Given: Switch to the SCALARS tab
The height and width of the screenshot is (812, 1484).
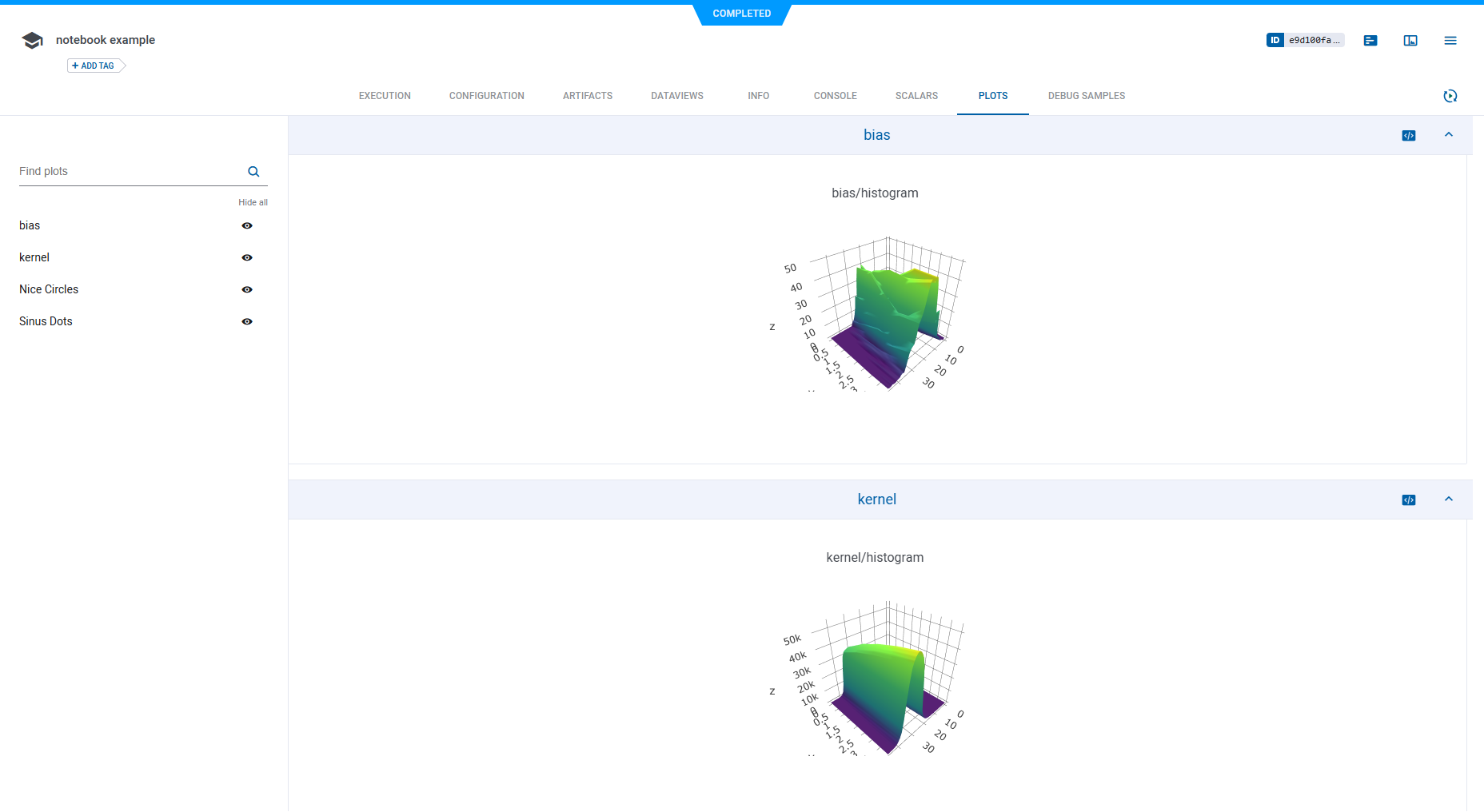Looking at the screenshot, I should coord(916,96).
